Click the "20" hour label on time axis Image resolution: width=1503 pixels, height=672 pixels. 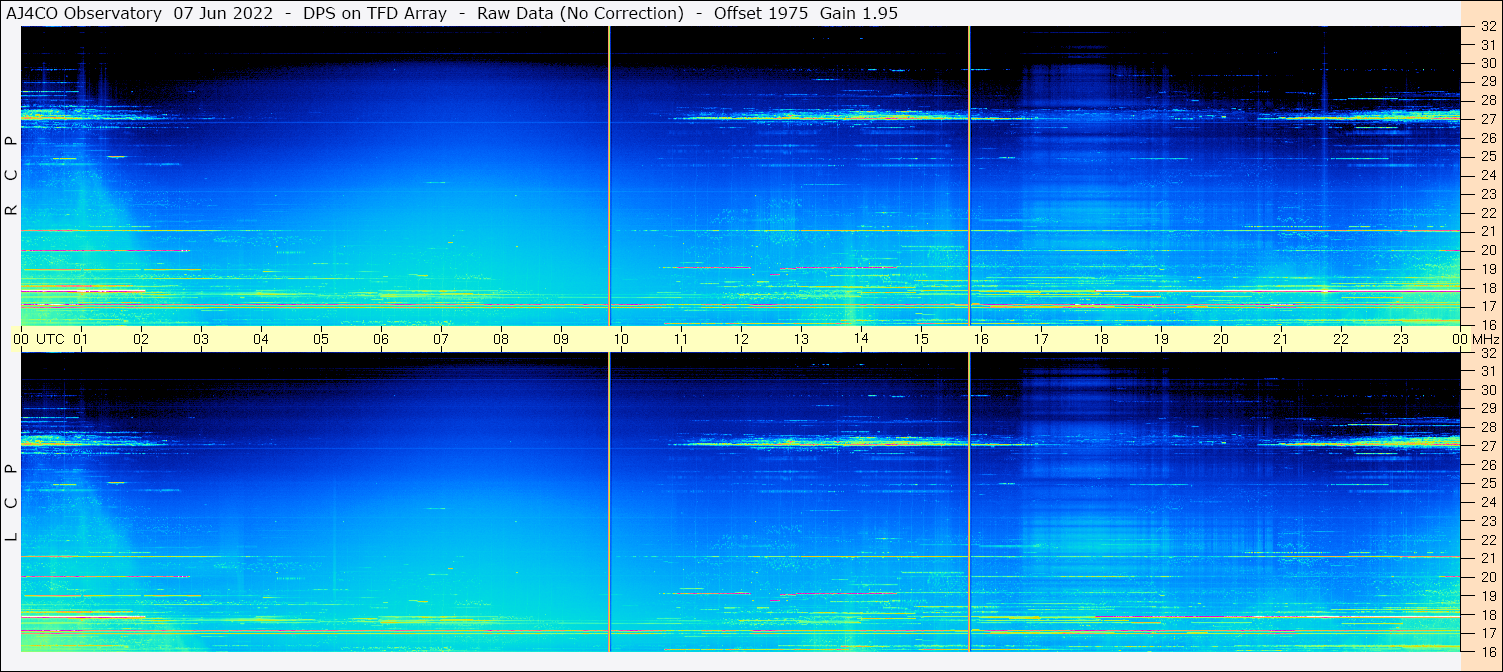click(1221, 339)
